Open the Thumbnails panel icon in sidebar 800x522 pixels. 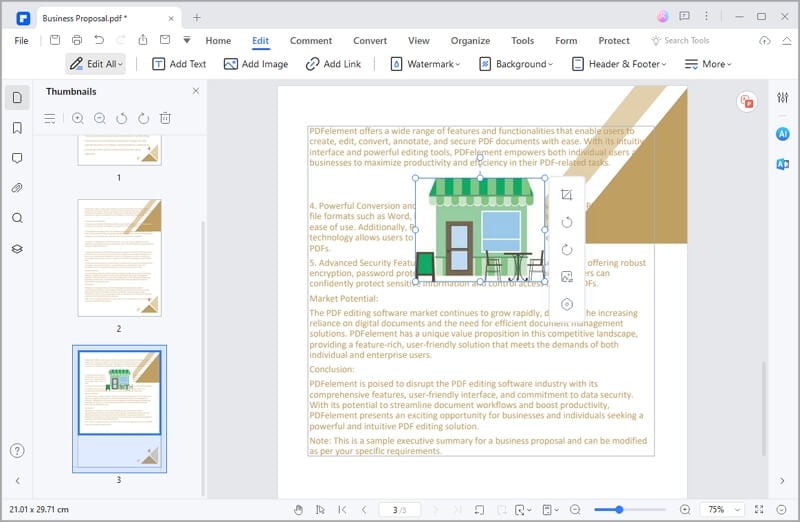17,97
